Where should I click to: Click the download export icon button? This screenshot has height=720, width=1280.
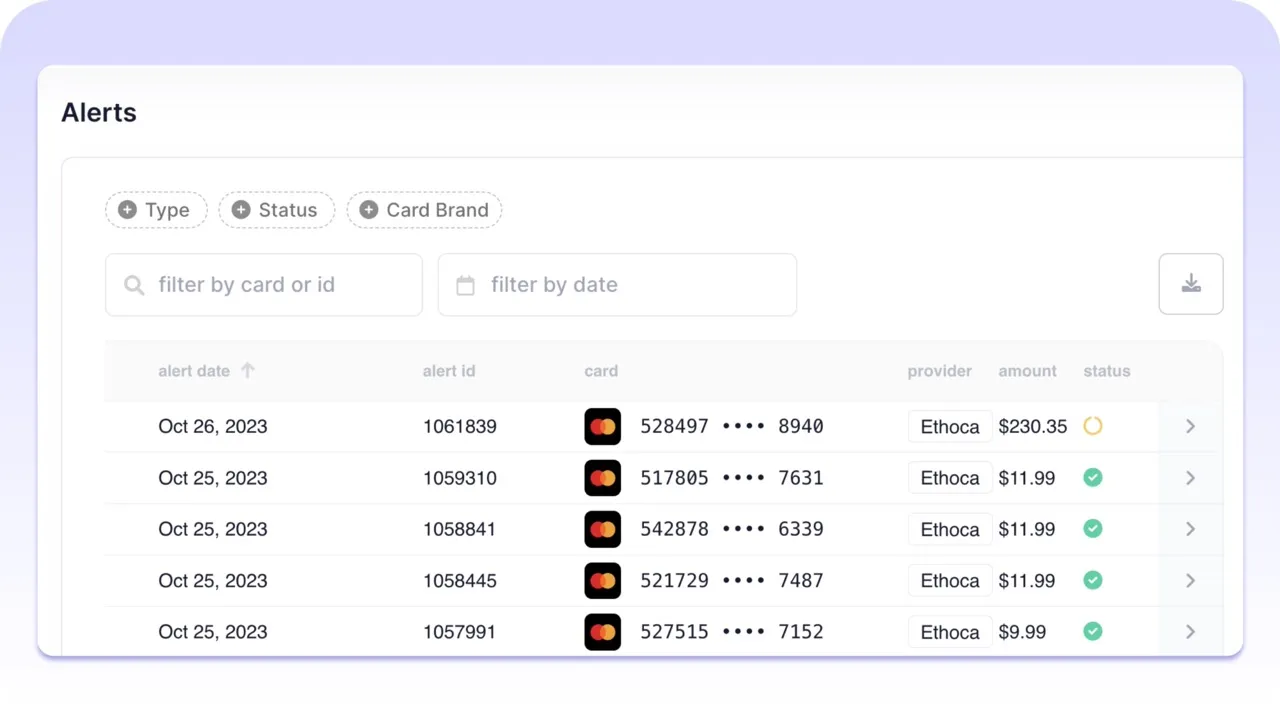1190,284
